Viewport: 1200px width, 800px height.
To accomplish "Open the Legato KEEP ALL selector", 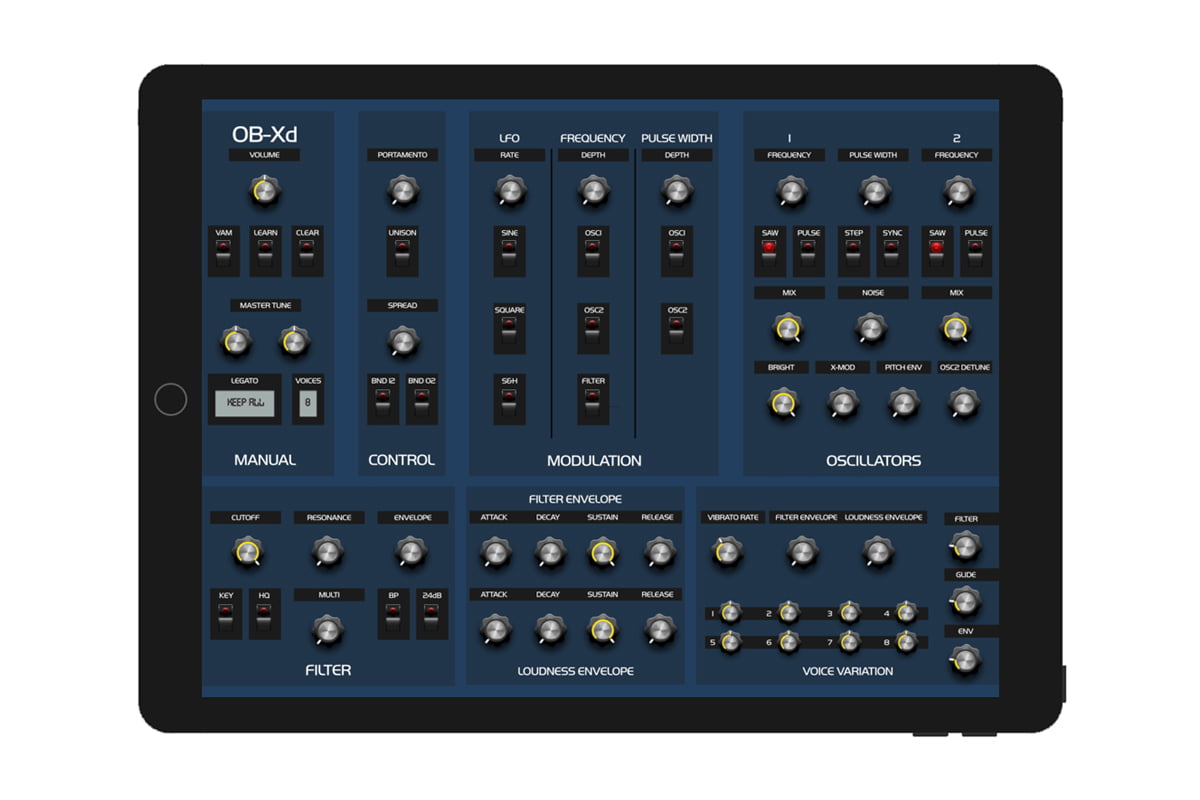I will pyautogui.click(x=244, y=403).
